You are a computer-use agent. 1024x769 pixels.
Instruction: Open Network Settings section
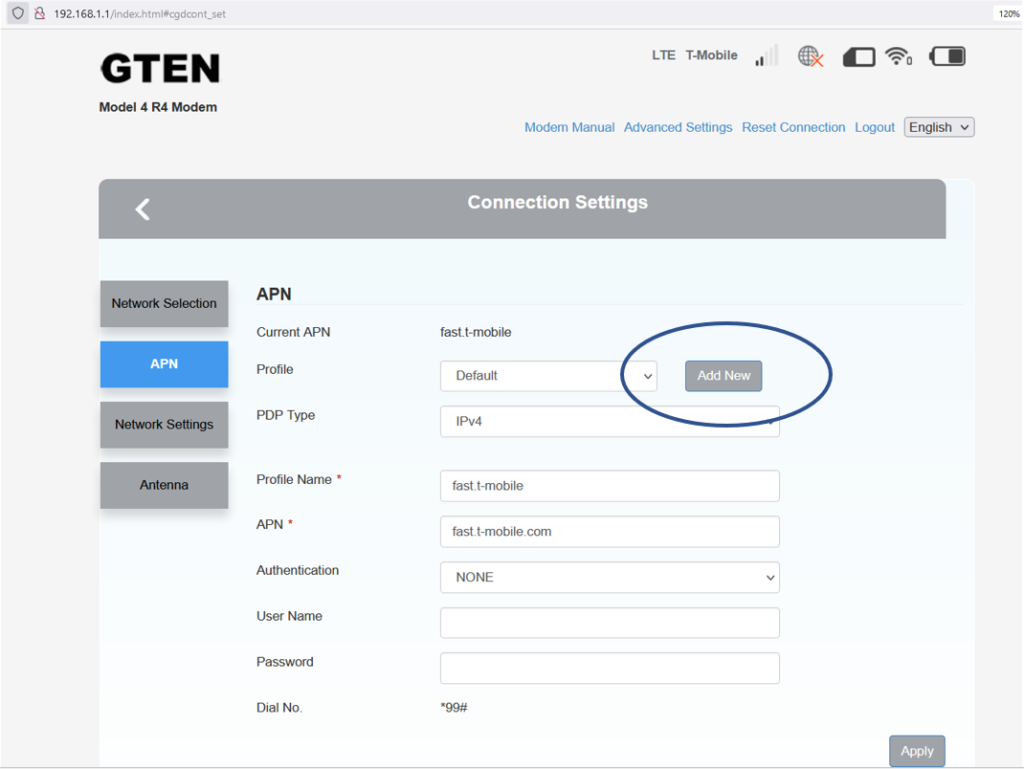pyautogui.click(x=164, y=425)
